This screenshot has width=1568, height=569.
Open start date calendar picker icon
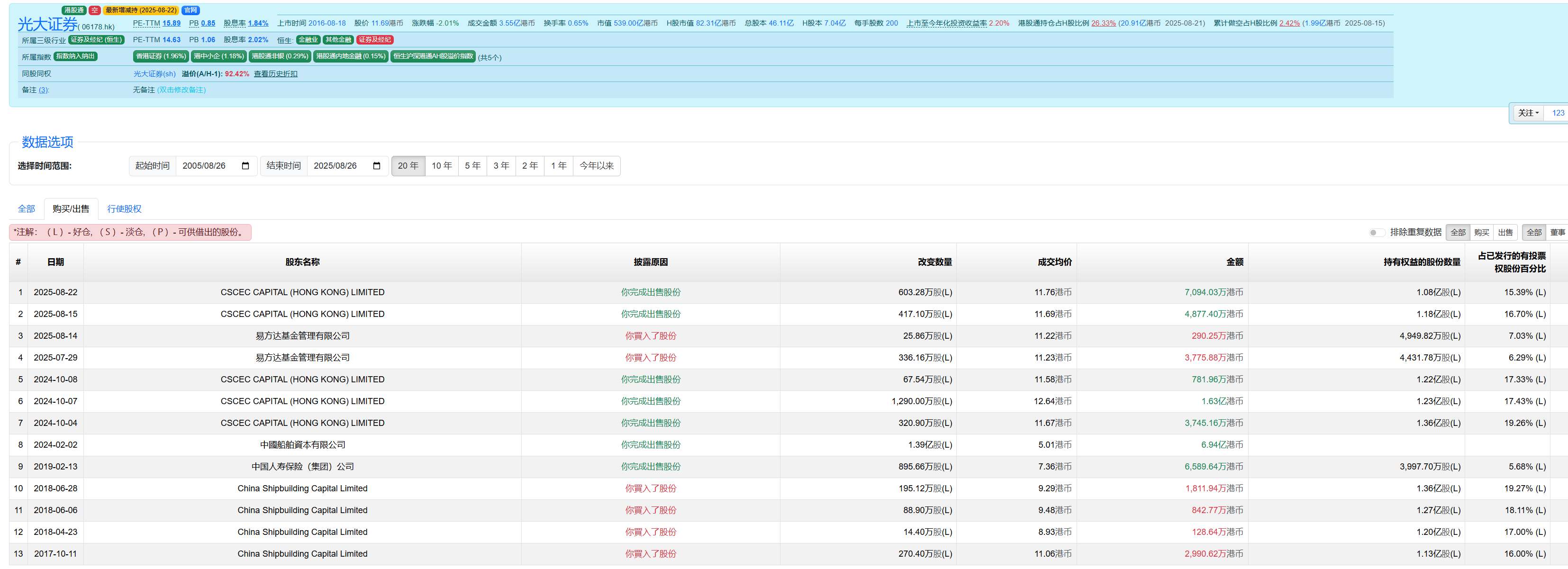point(245,166)
